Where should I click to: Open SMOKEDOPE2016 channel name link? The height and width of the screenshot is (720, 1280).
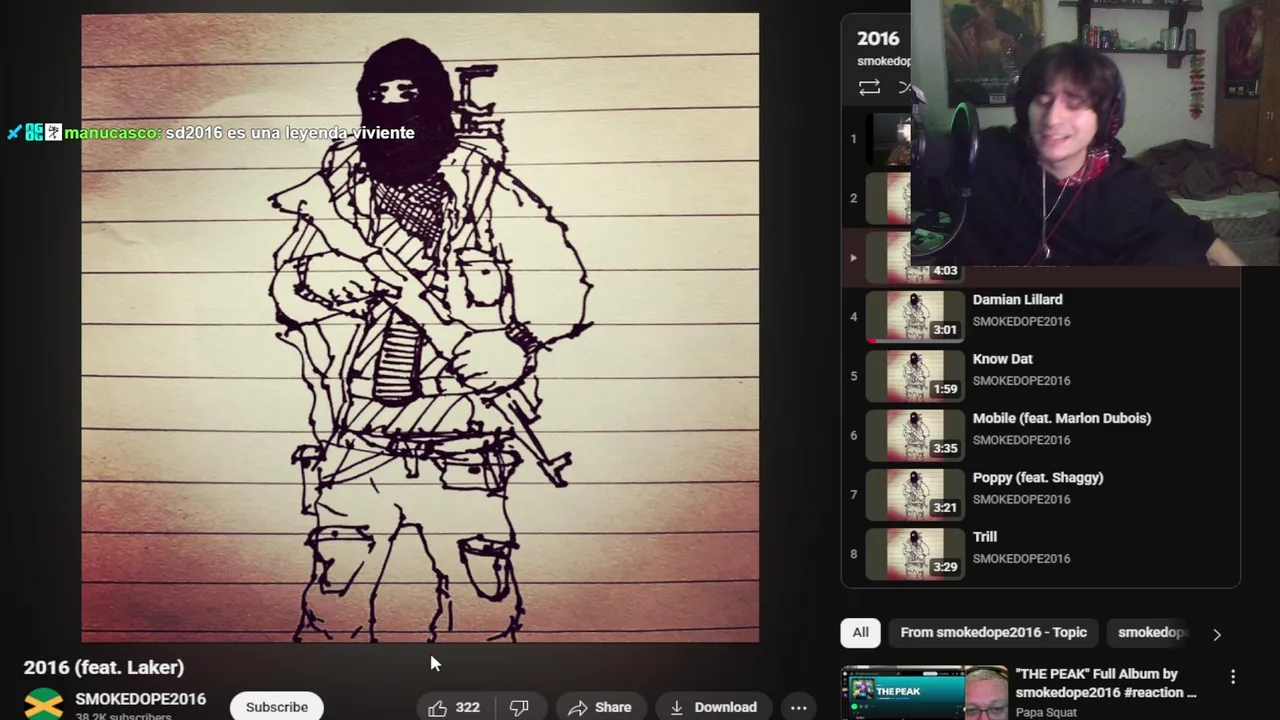140,699
